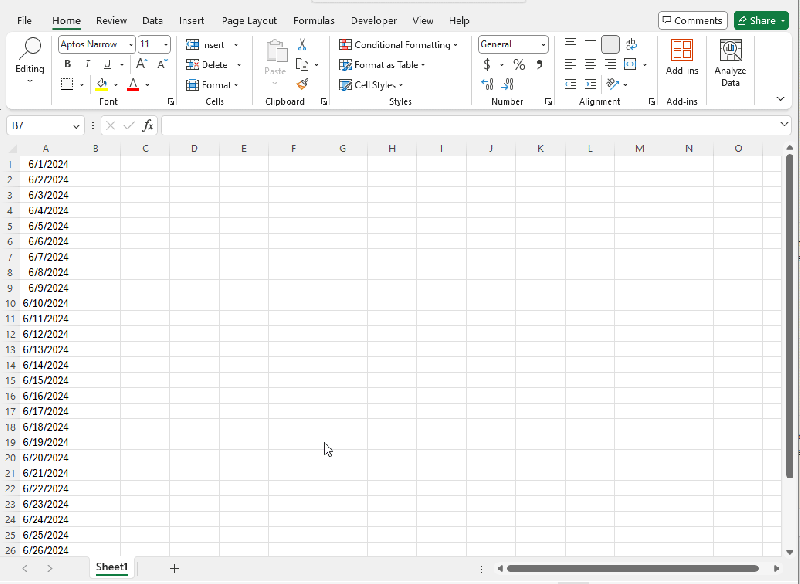Toggle underline formatting
The image size is (800, 584).
[106, 64]
